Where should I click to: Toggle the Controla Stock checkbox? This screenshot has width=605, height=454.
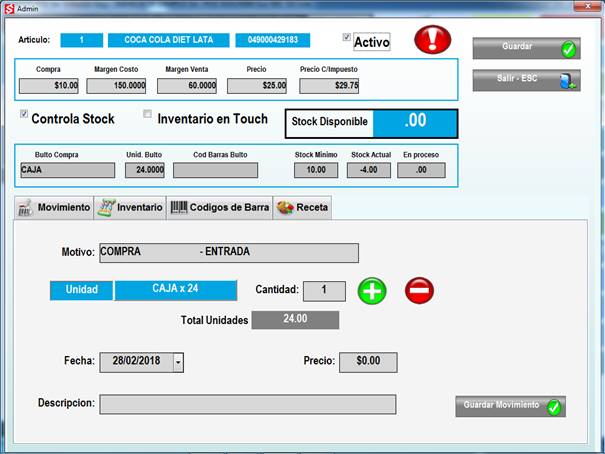pyautogui.click(x=24, y=114)
